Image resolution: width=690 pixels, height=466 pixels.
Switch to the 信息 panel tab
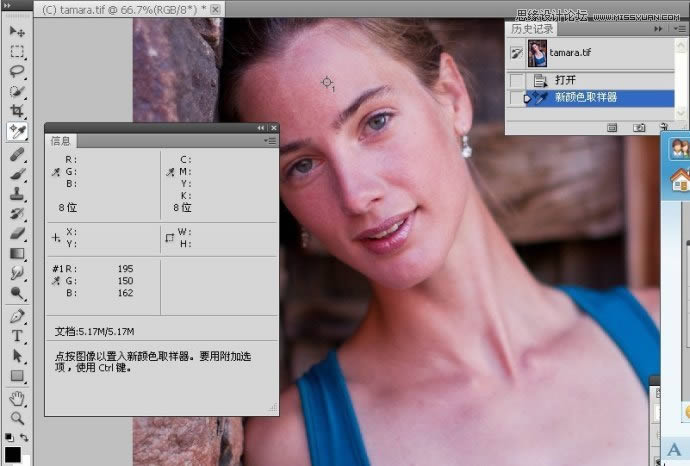(61, 141)
